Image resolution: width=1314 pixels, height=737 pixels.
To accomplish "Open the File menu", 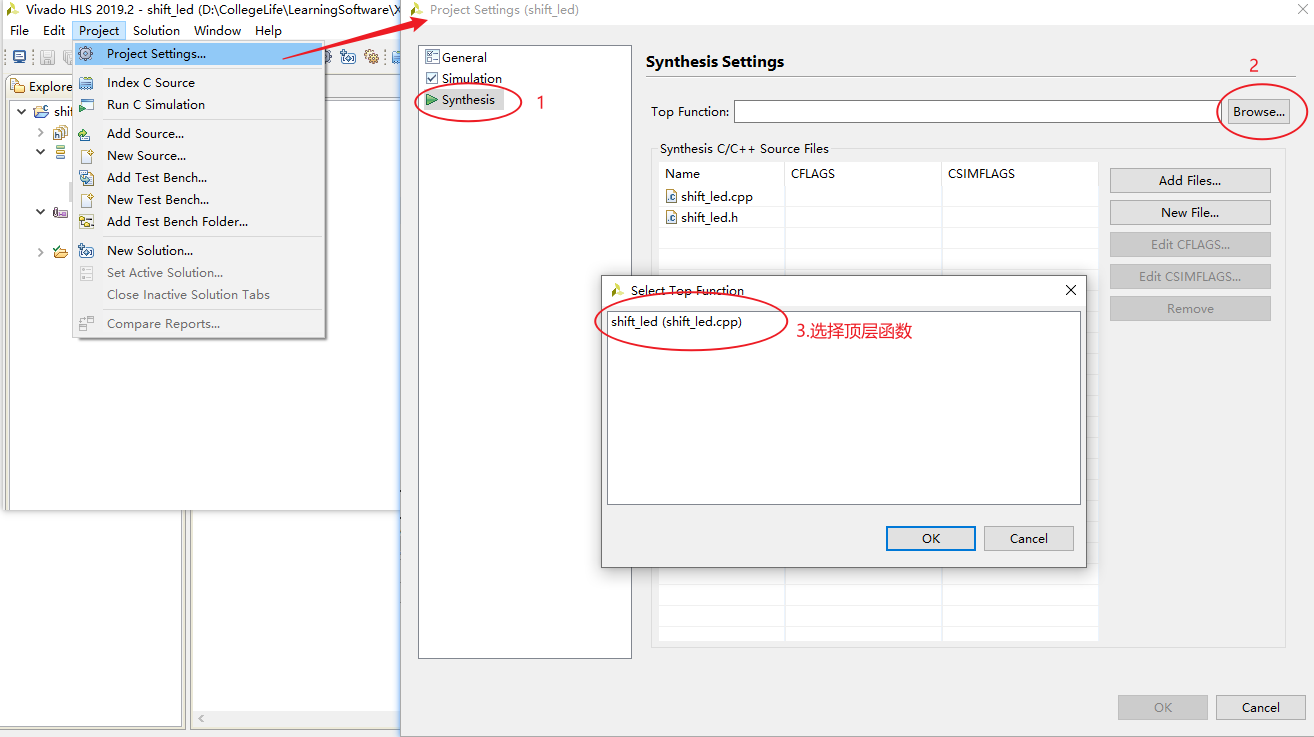I will [x=20, y=31].
